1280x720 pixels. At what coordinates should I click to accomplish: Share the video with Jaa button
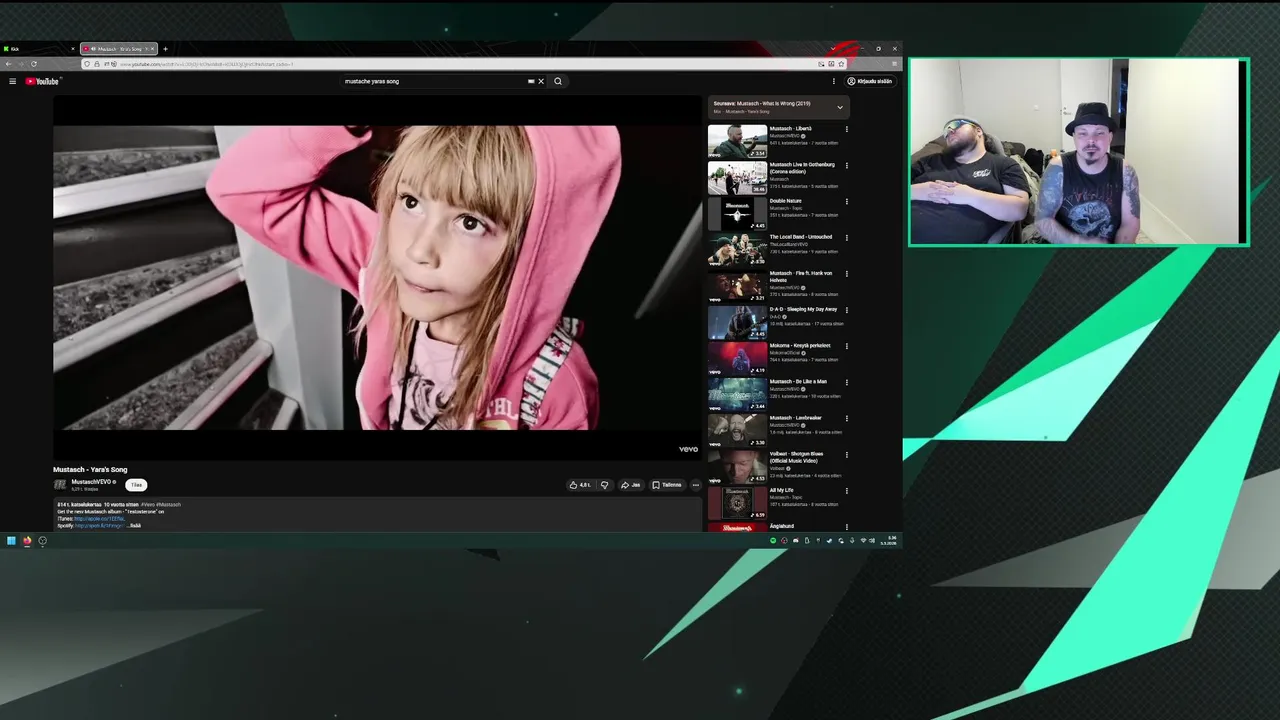coord(630,485)
